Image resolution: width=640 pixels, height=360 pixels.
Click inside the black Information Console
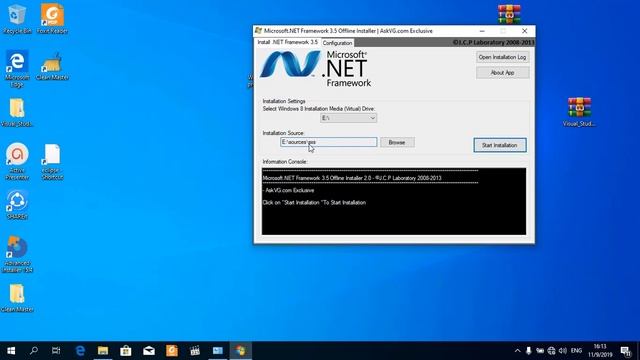click(x=394, y=201)
